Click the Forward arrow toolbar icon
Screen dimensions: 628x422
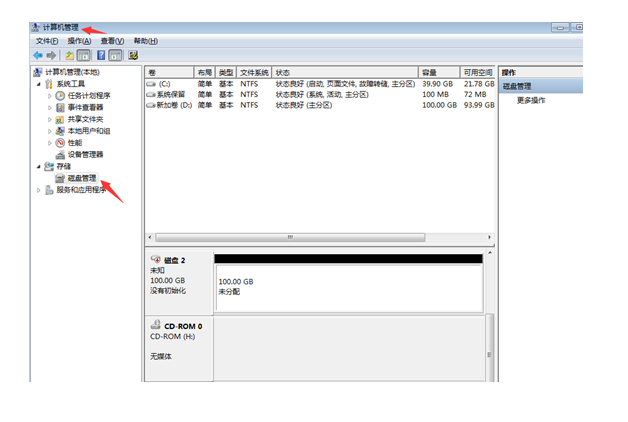click(x=51, y=55)
